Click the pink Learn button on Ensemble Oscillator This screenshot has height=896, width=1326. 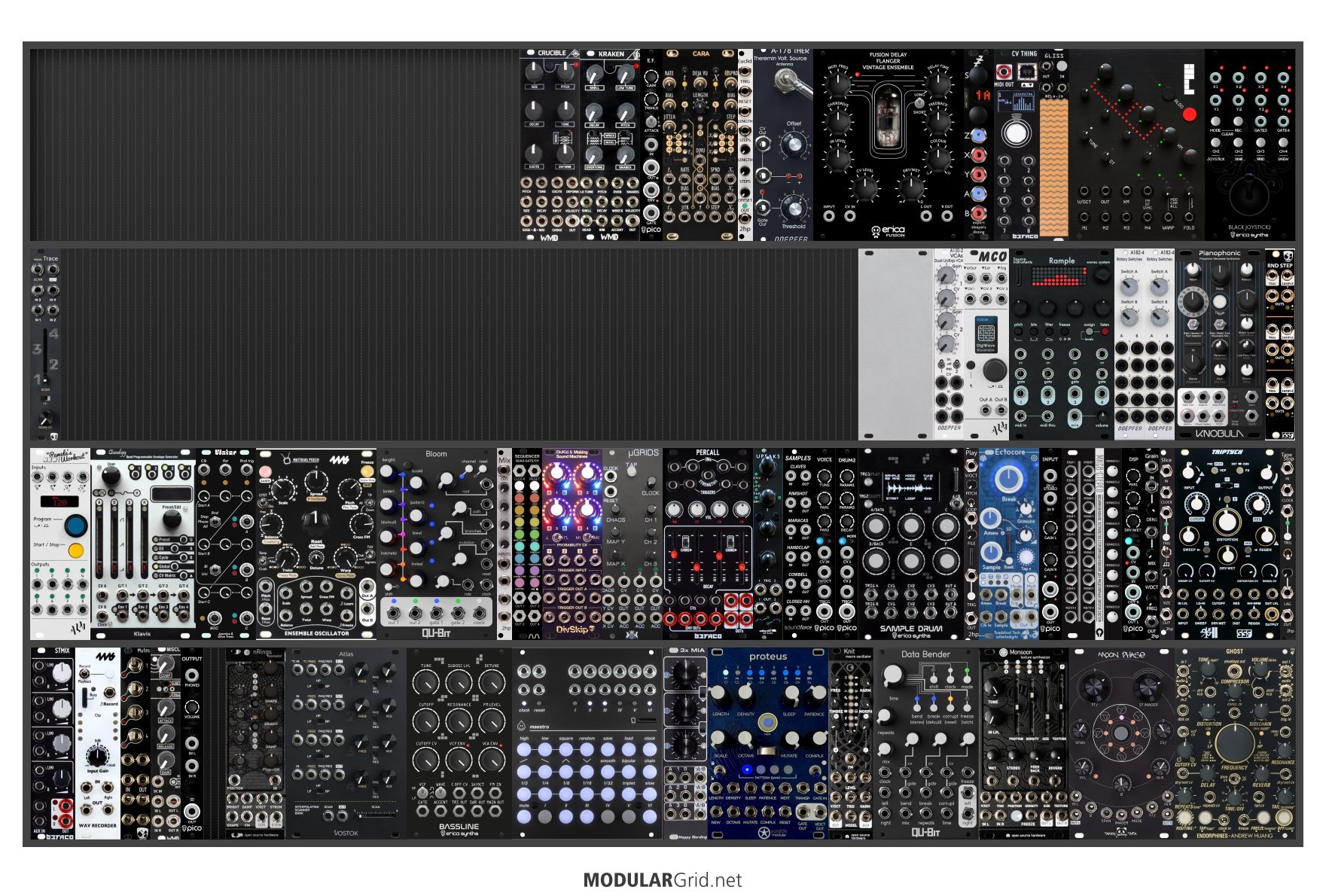point(265,472)
